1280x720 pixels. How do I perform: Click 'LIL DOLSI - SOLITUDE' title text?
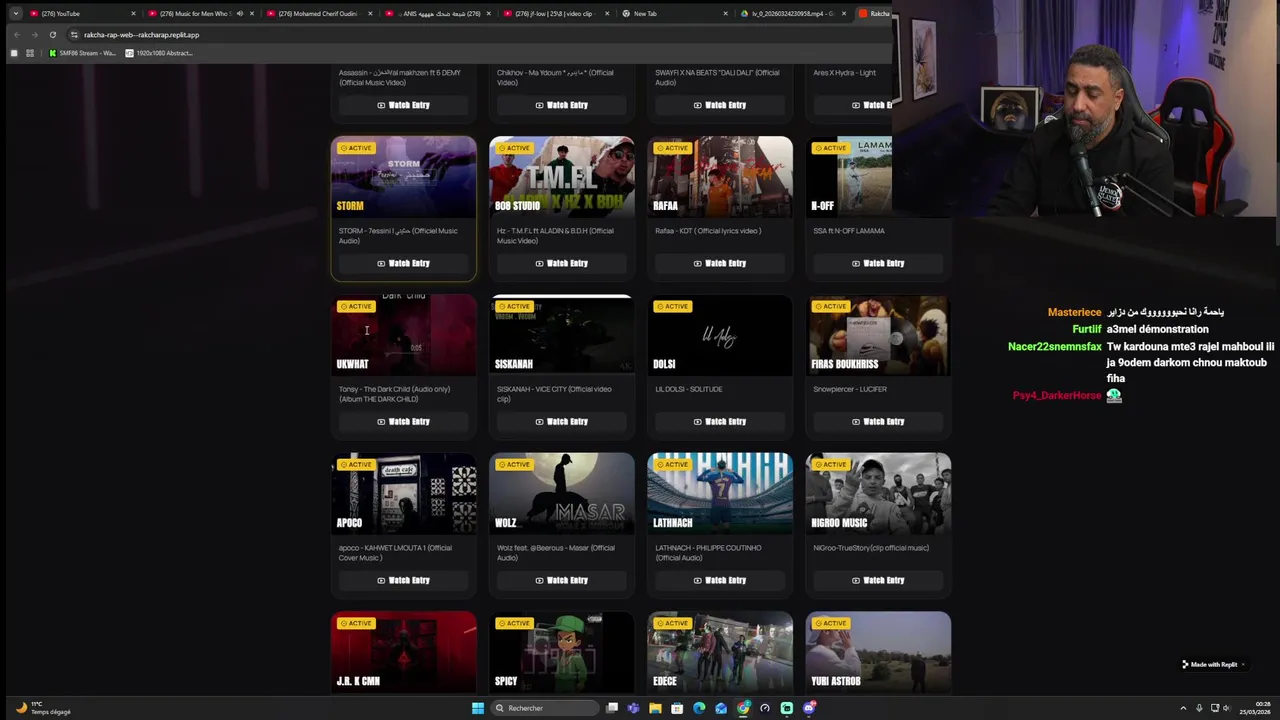pyautogui.click(x=688, y=389)
